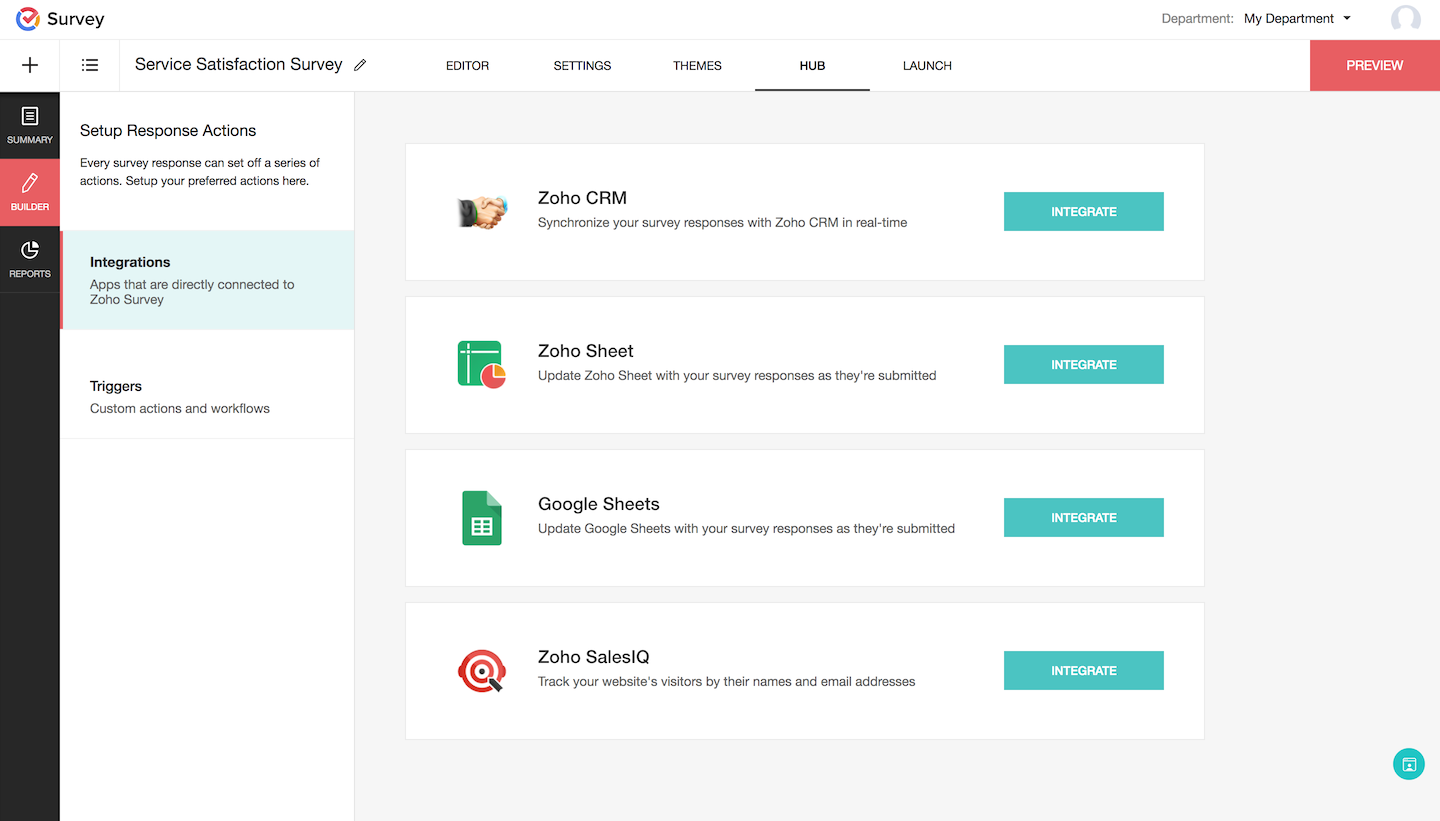Click the Google Sheets heading

coord(599,504)
